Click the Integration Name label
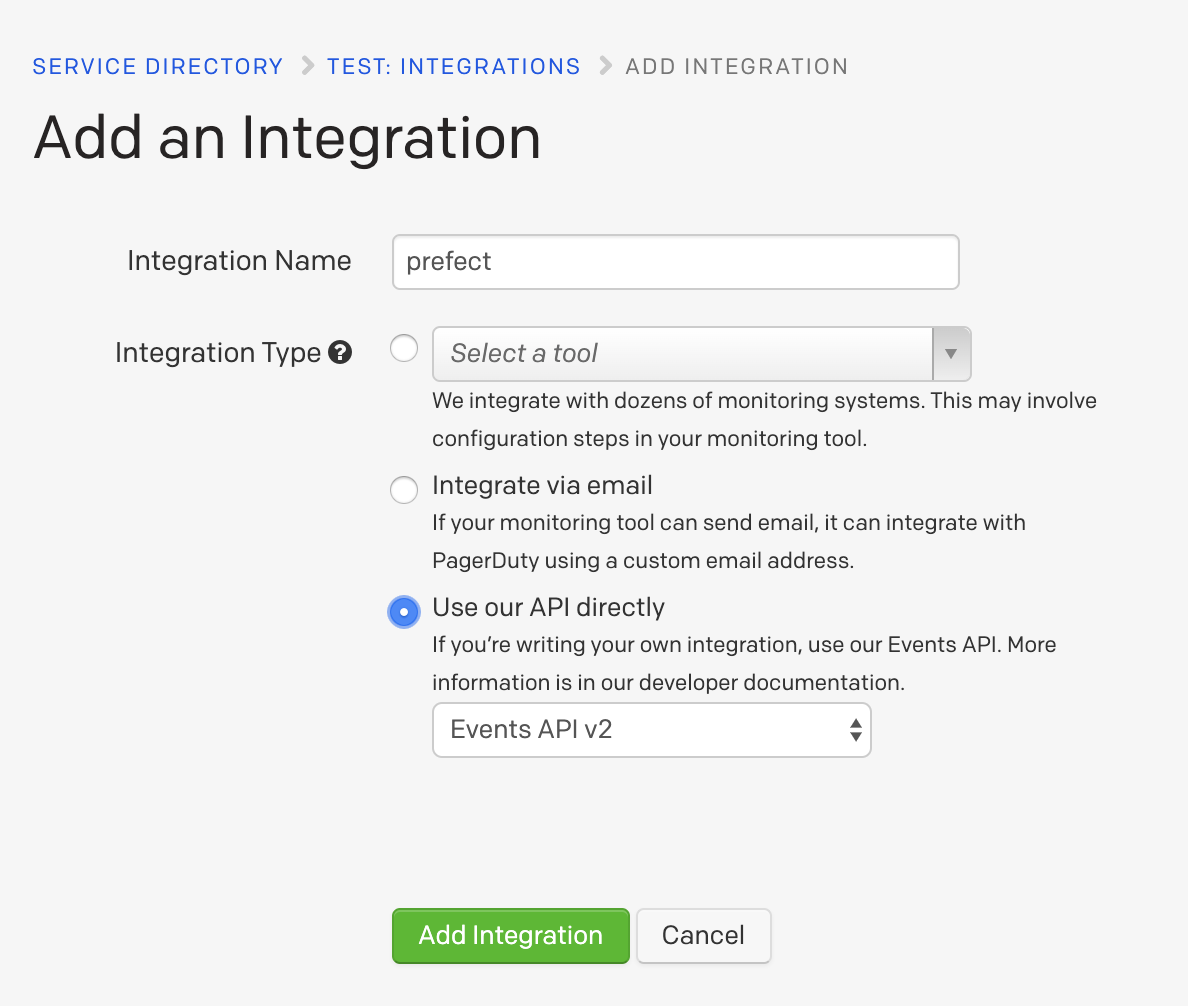Image resolution: width=1188 pixels, height=1006 pixels. click(239, 262)
